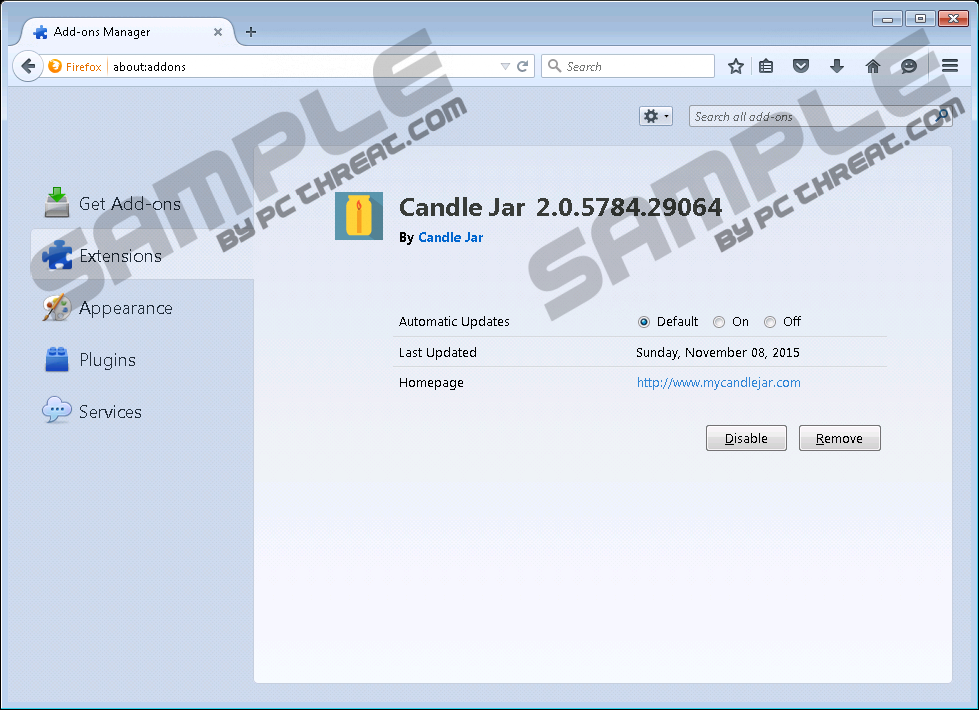
Task: Show bookmarks list icon
Action: point(766,66)
